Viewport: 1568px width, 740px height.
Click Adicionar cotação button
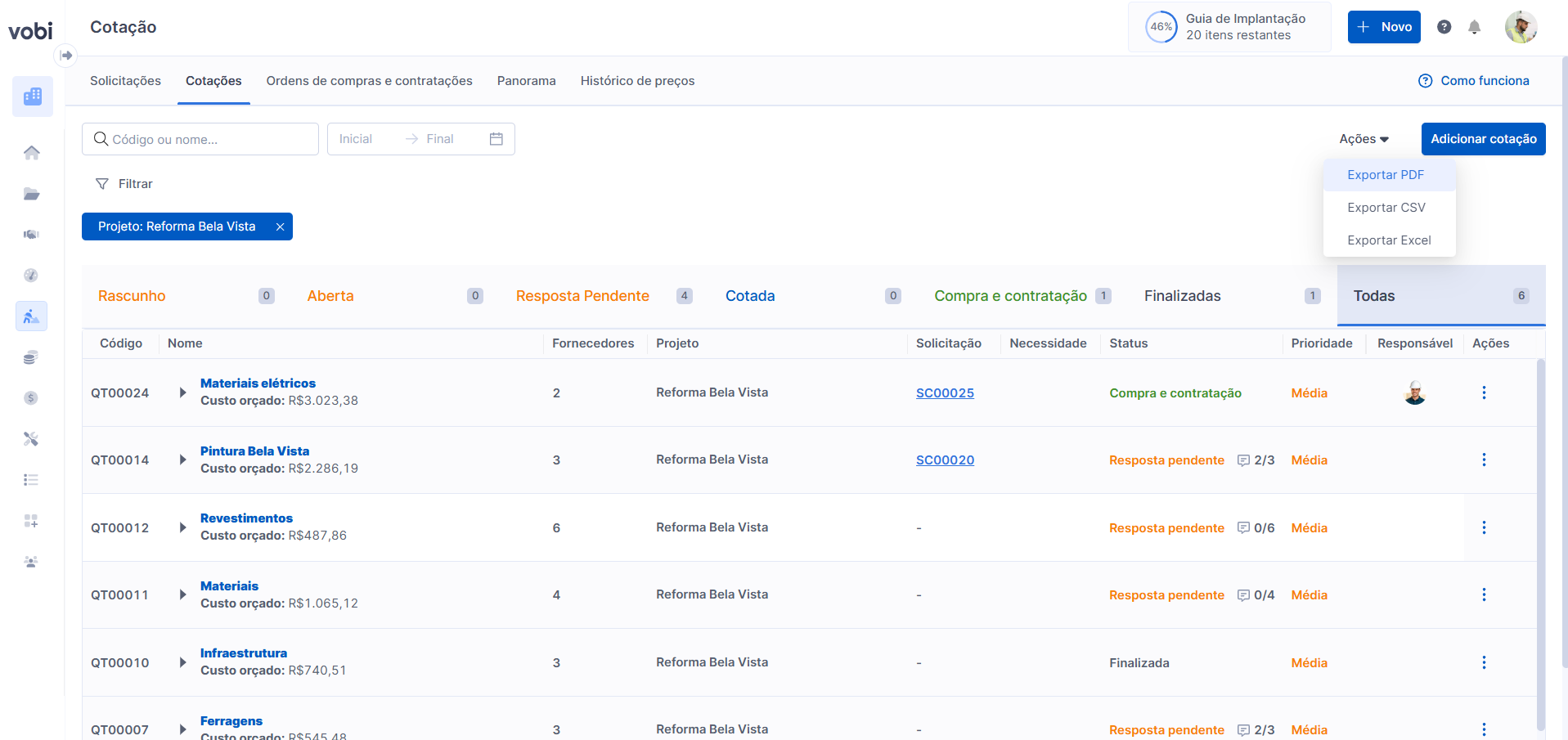tap(1483, 139)
